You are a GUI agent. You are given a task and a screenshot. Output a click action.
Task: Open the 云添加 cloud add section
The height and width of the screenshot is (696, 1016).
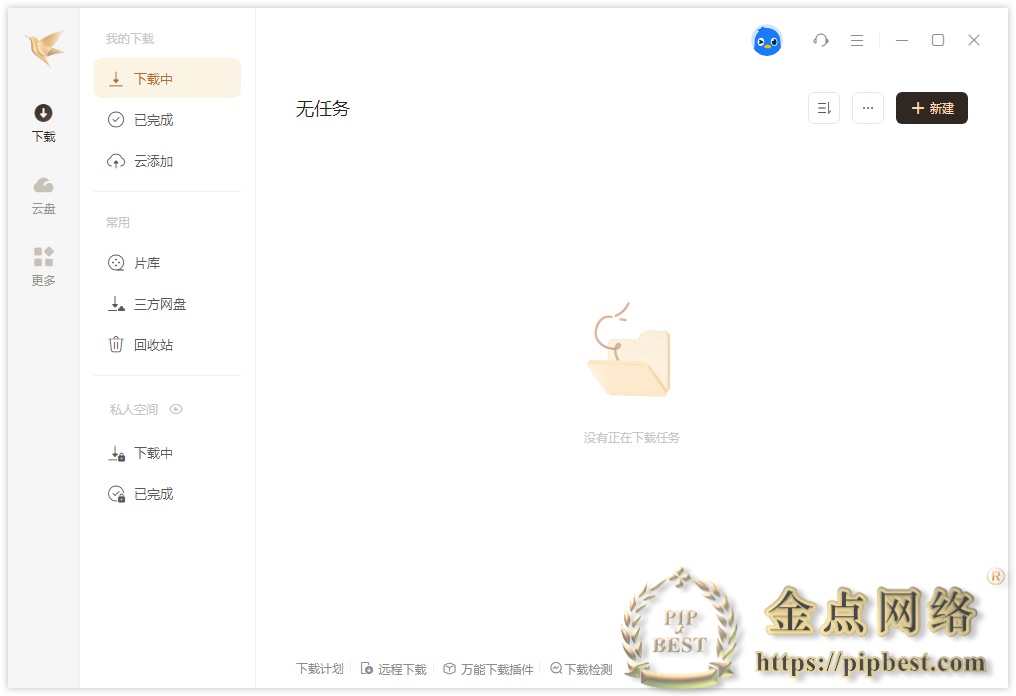(152, 160)
